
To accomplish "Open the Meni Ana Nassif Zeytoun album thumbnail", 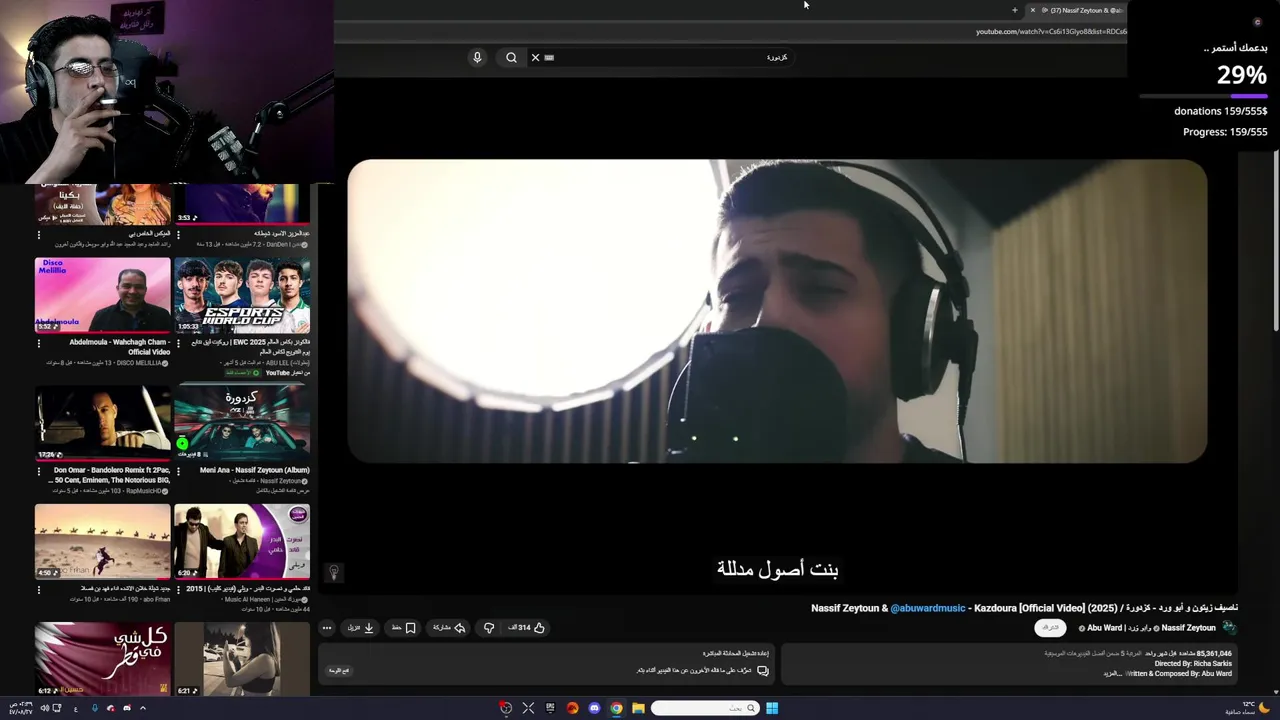I will coord(242,423).
